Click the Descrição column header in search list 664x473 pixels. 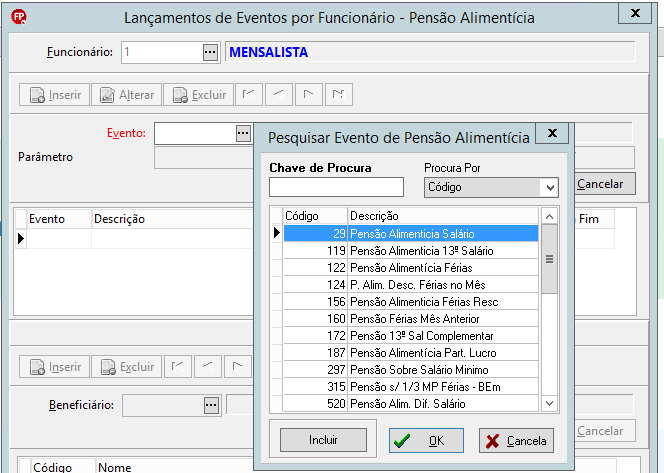(443, 216)
